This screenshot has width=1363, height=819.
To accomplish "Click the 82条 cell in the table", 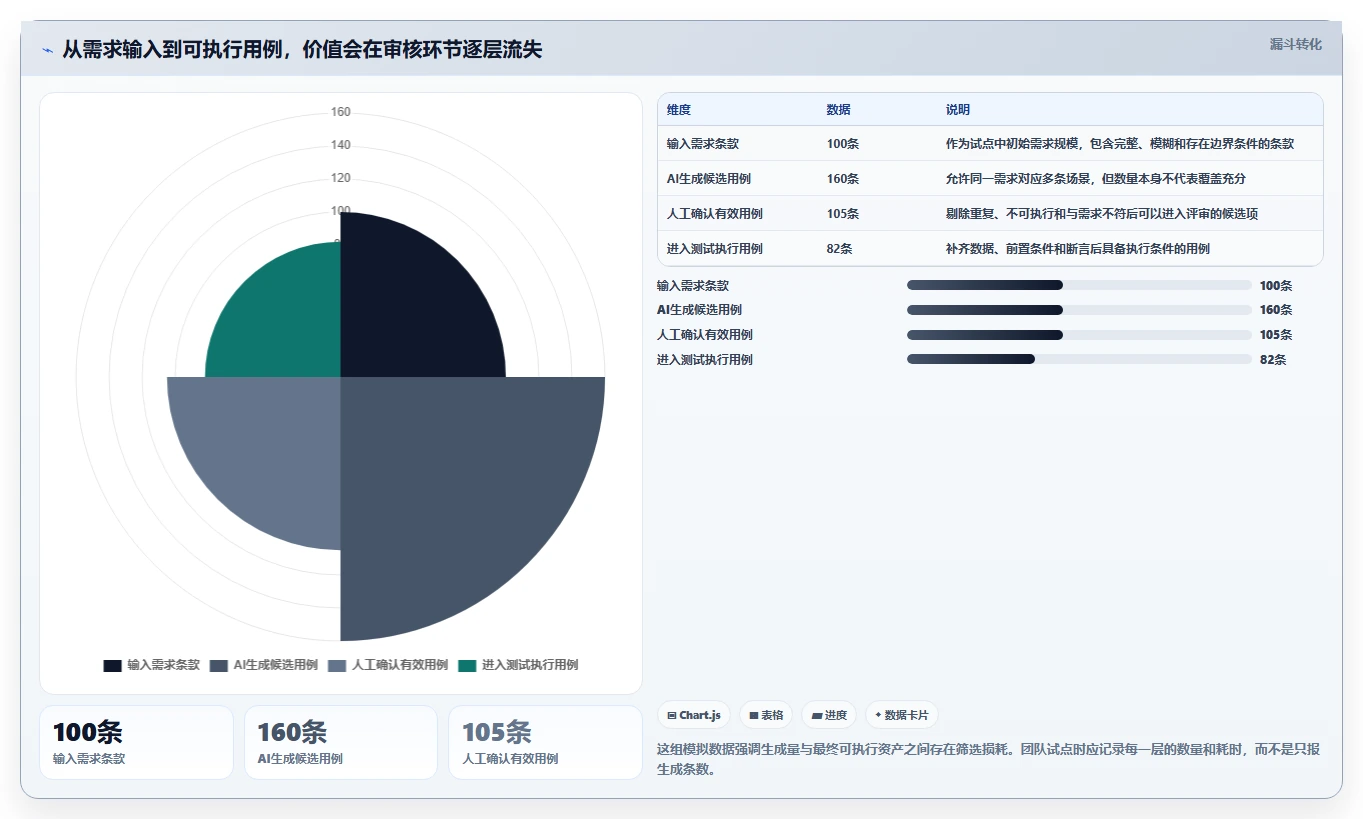I will (x=840, y=248).
